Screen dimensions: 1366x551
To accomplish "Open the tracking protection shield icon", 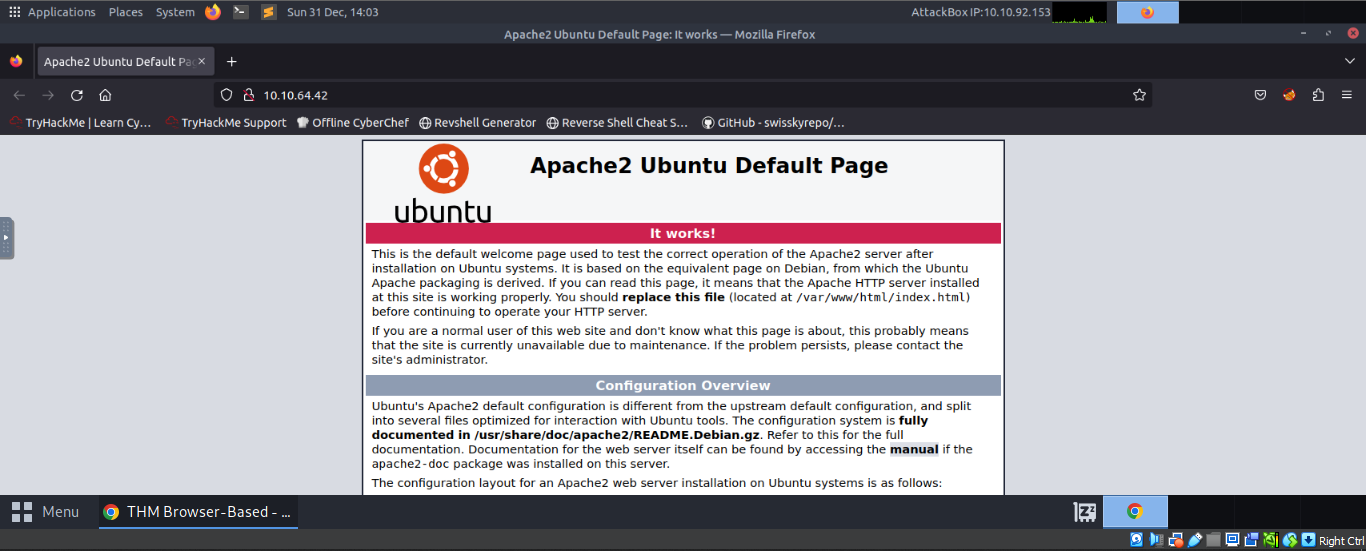I will (x=226, y=95).
